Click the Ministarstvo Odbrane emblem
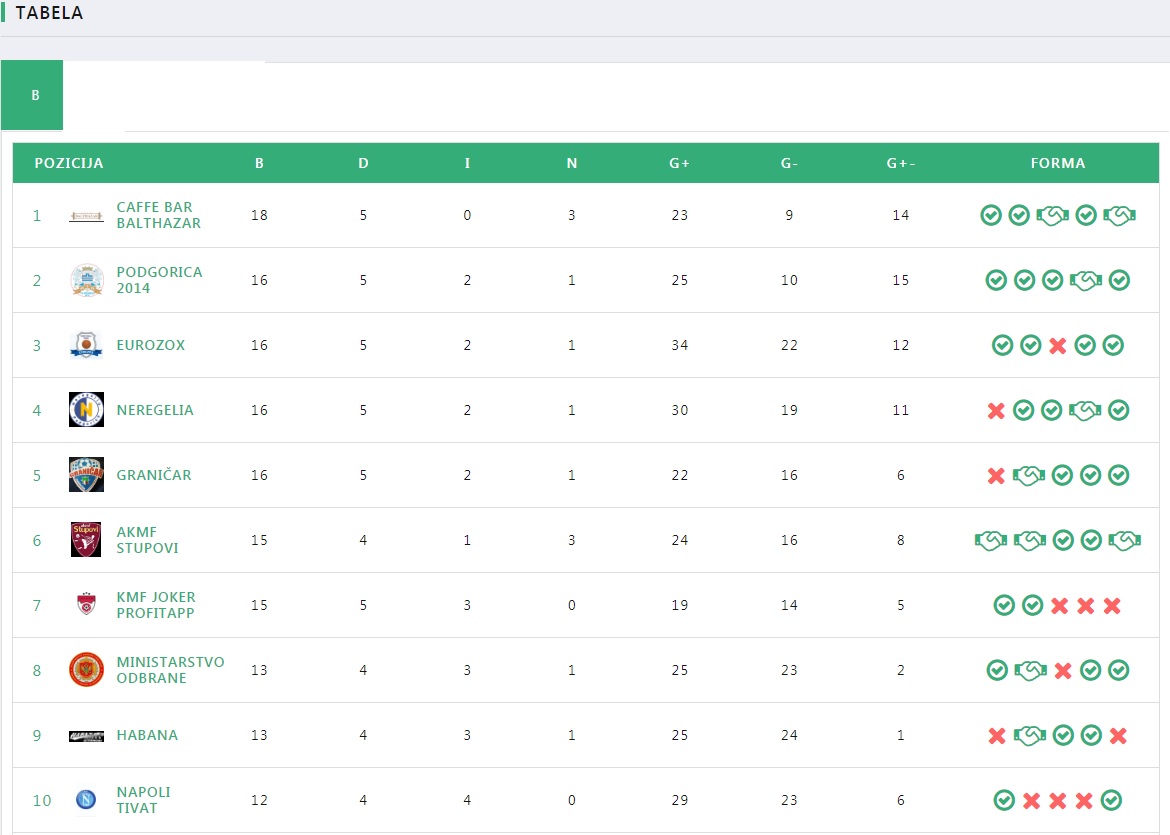This screenshot has height=835, width=1170. click(x=86, y=670)
